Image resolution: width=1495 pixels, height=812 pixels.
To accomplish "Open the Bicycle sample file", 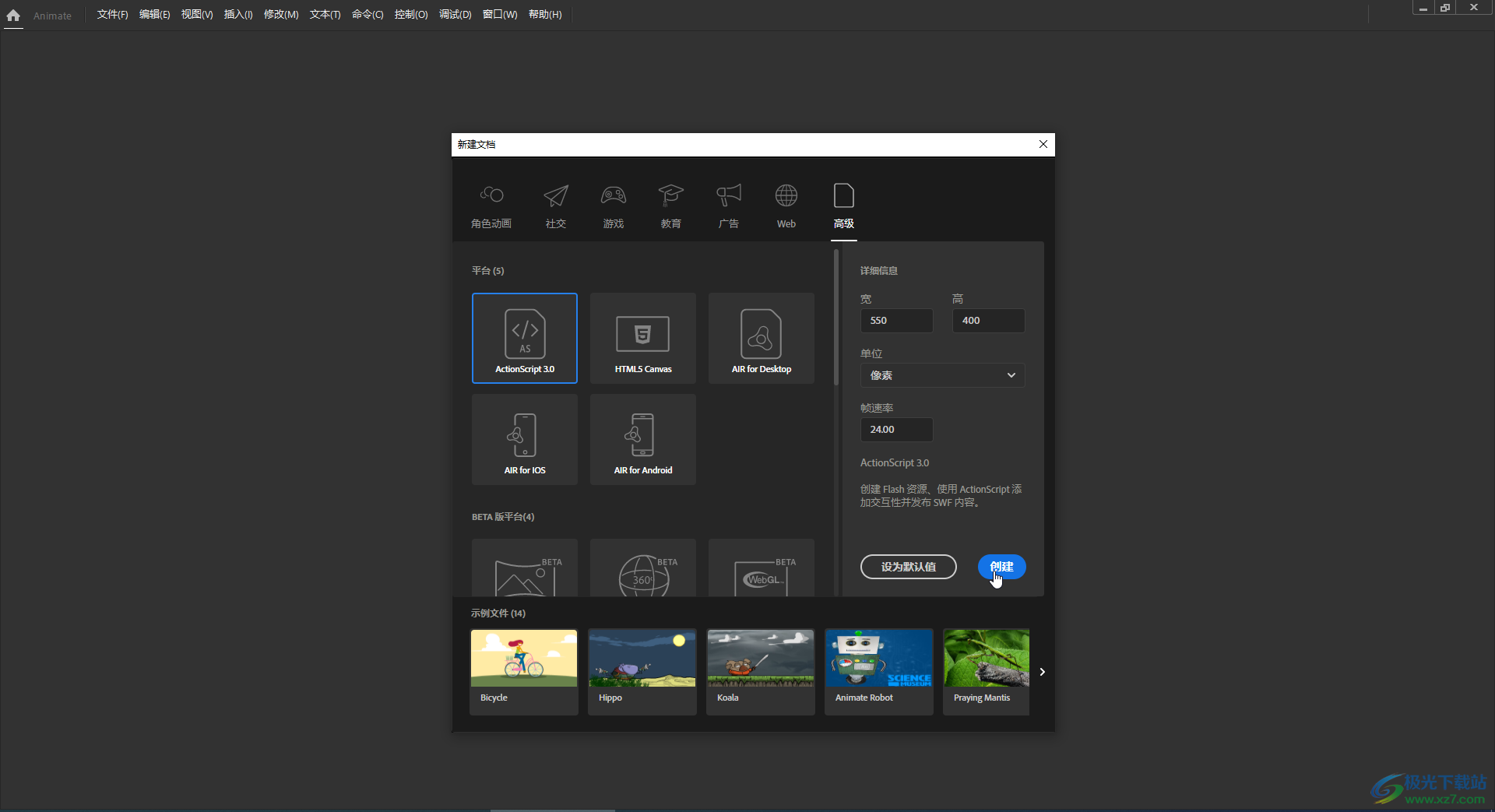I will (x=524, y=672).
